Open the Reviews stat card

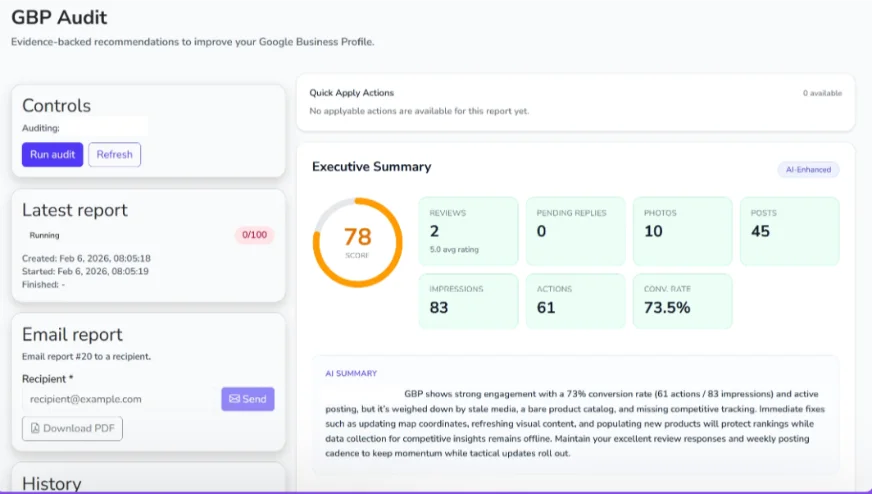pos(468,231)
